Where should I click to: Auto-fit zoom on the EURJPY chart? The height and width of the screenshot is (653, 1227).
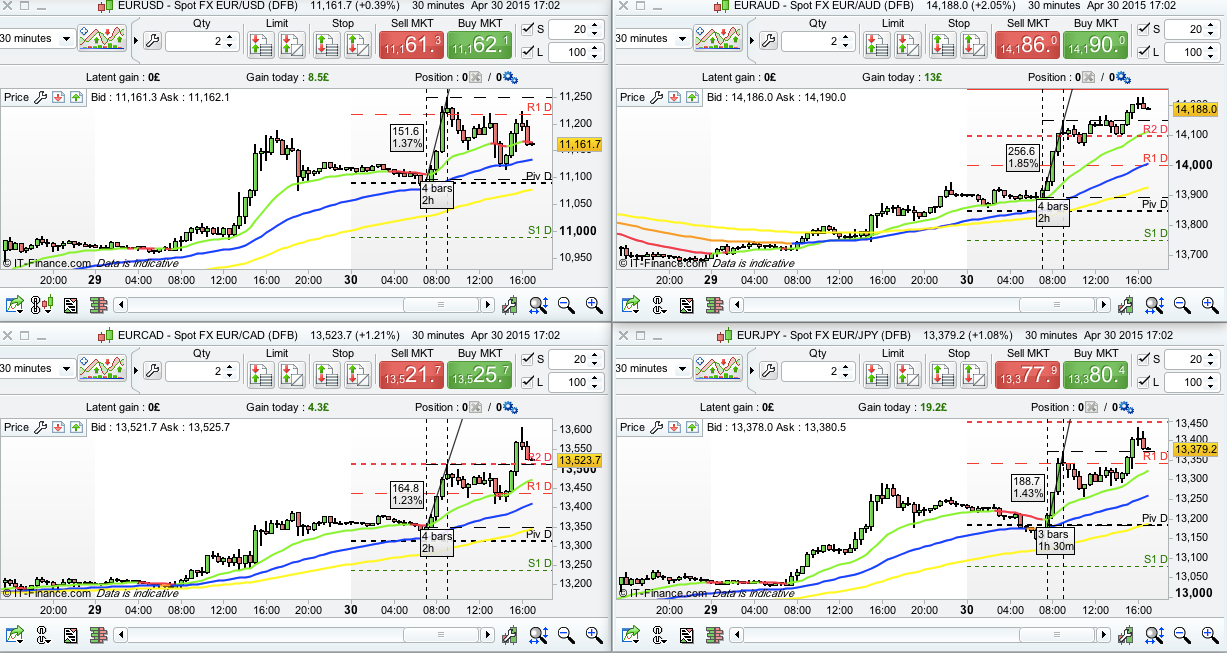[x=1152, y=634]
